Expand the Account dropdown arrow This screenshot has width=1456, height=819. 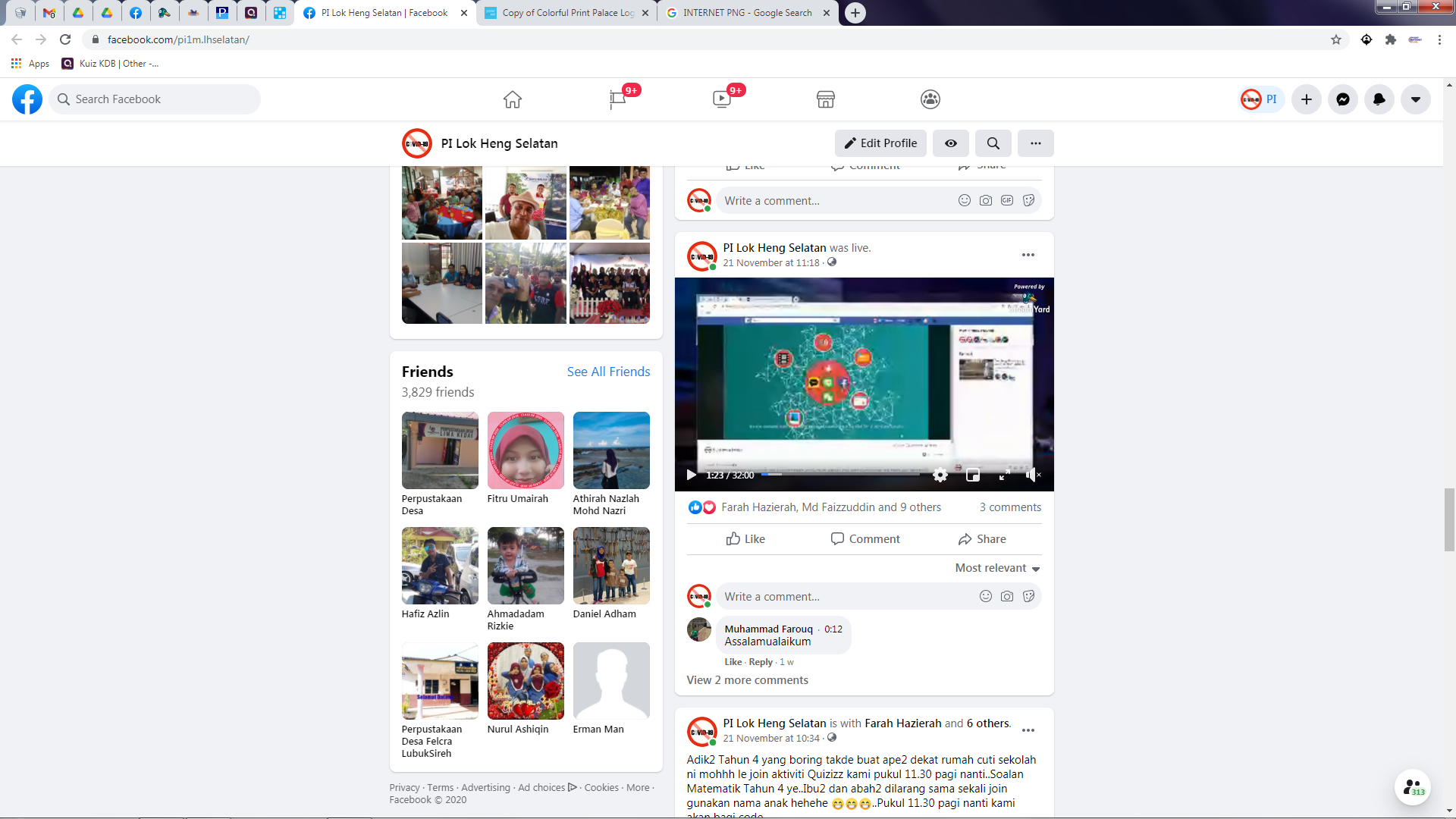(x=1415, y=99)
